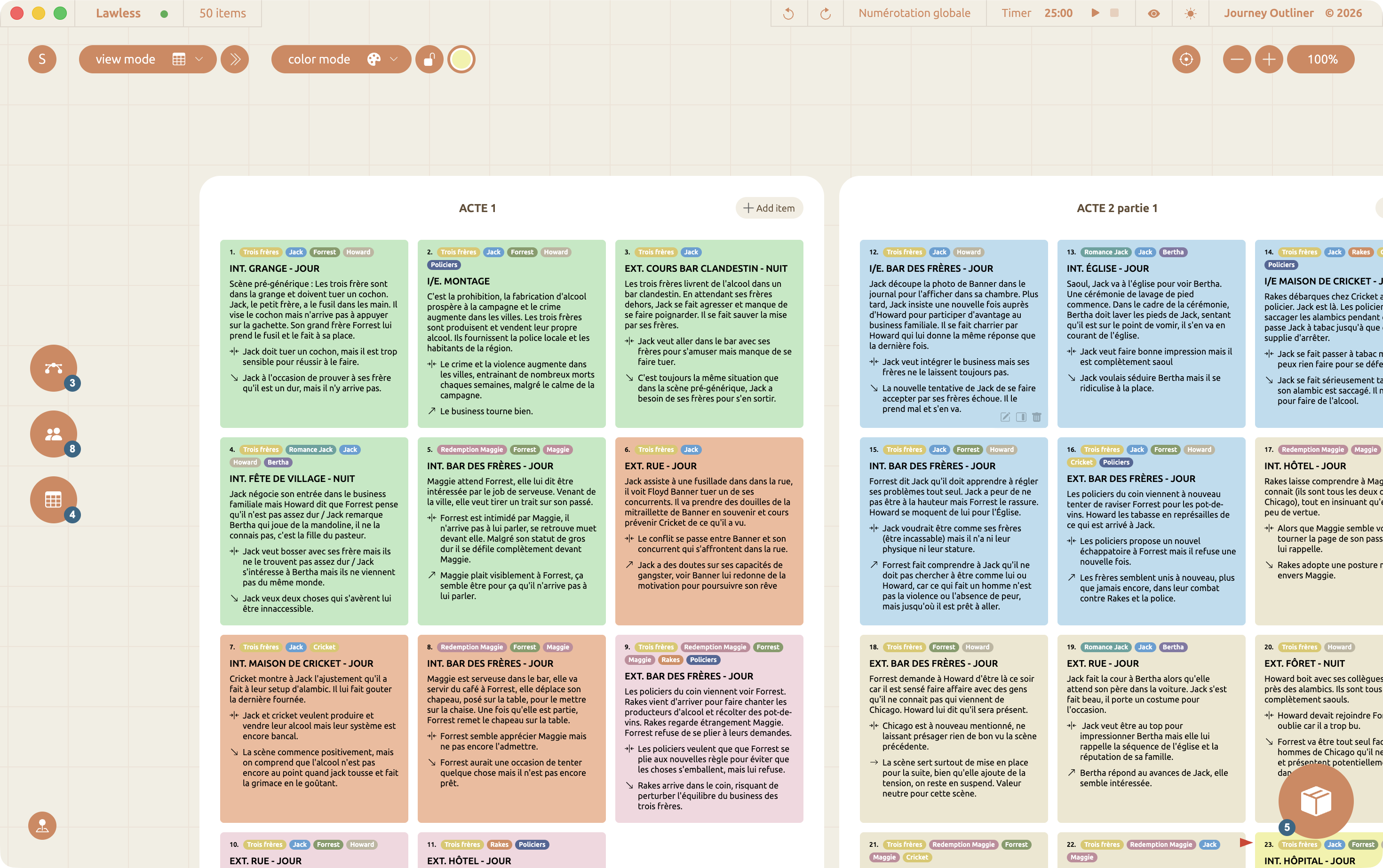
Task: Toggle light/dark theme sun icon
Action: point(1191,13)
